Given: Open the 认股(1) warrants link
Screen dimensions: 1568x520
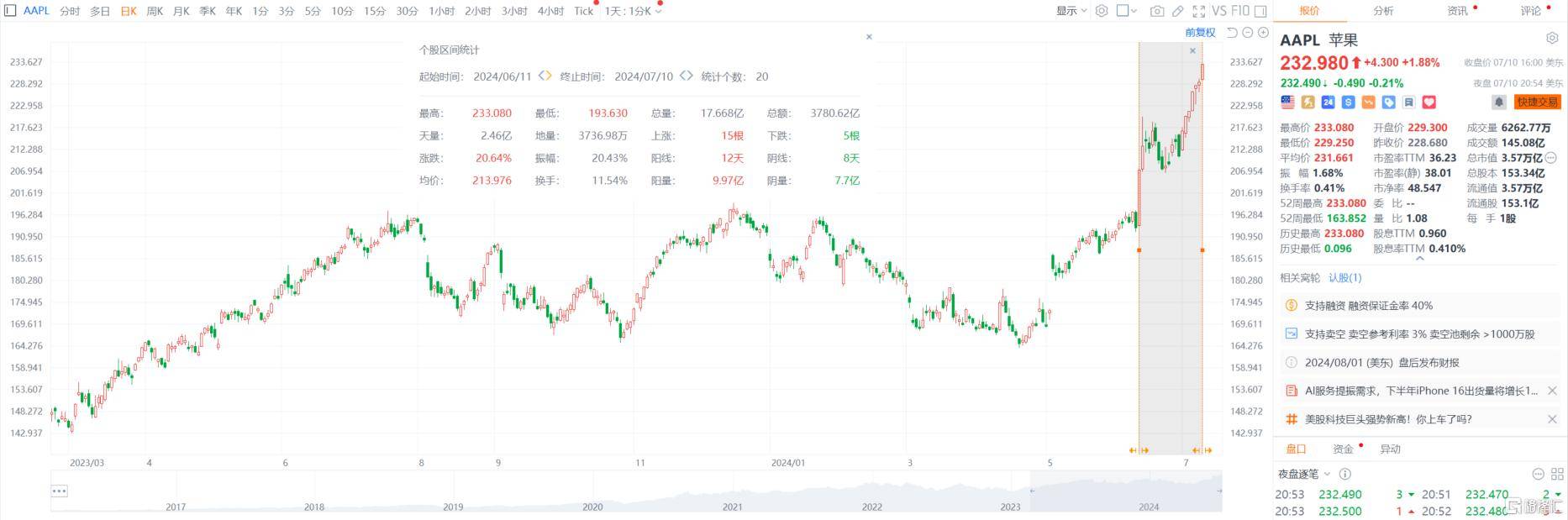Looking at the screenshot, I should [1344, 277].
